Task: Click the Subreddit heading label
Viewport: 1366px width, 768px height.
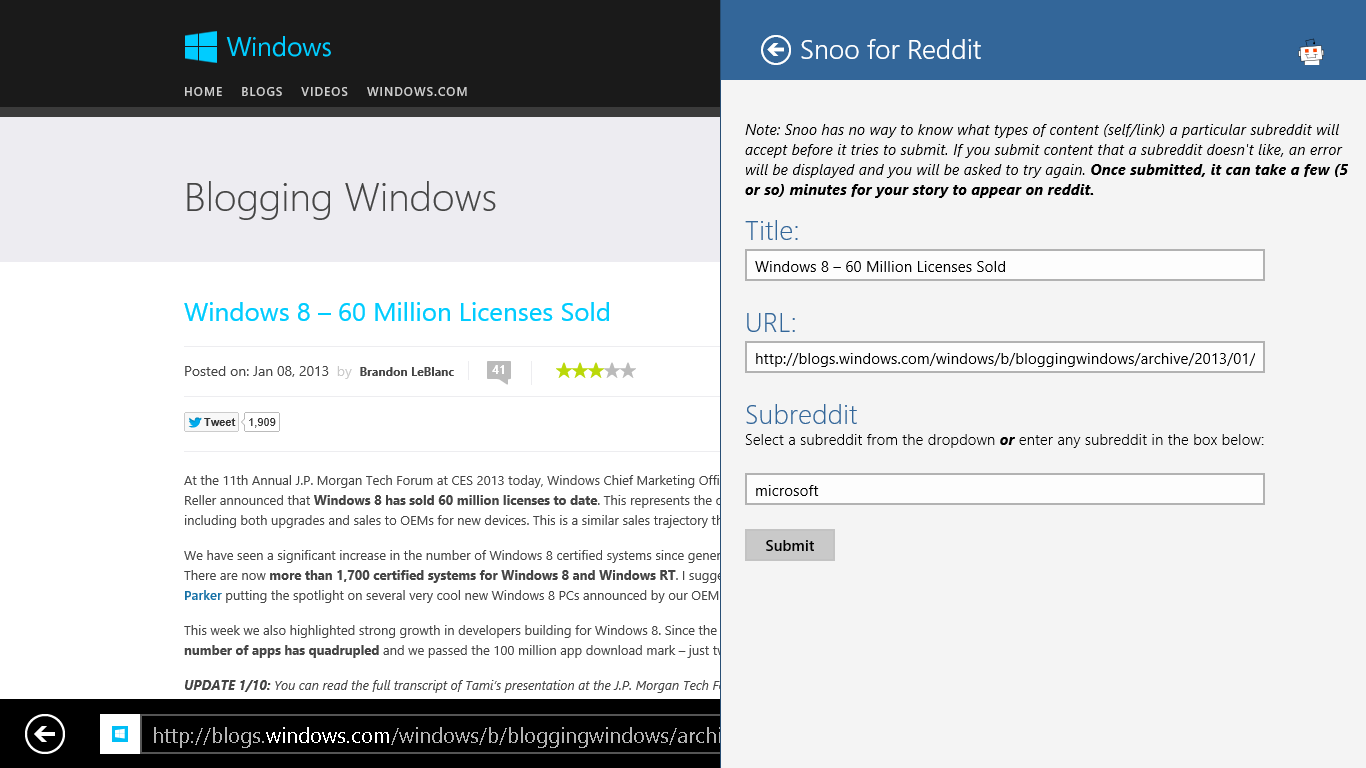Action: click(x=801, y=414)
